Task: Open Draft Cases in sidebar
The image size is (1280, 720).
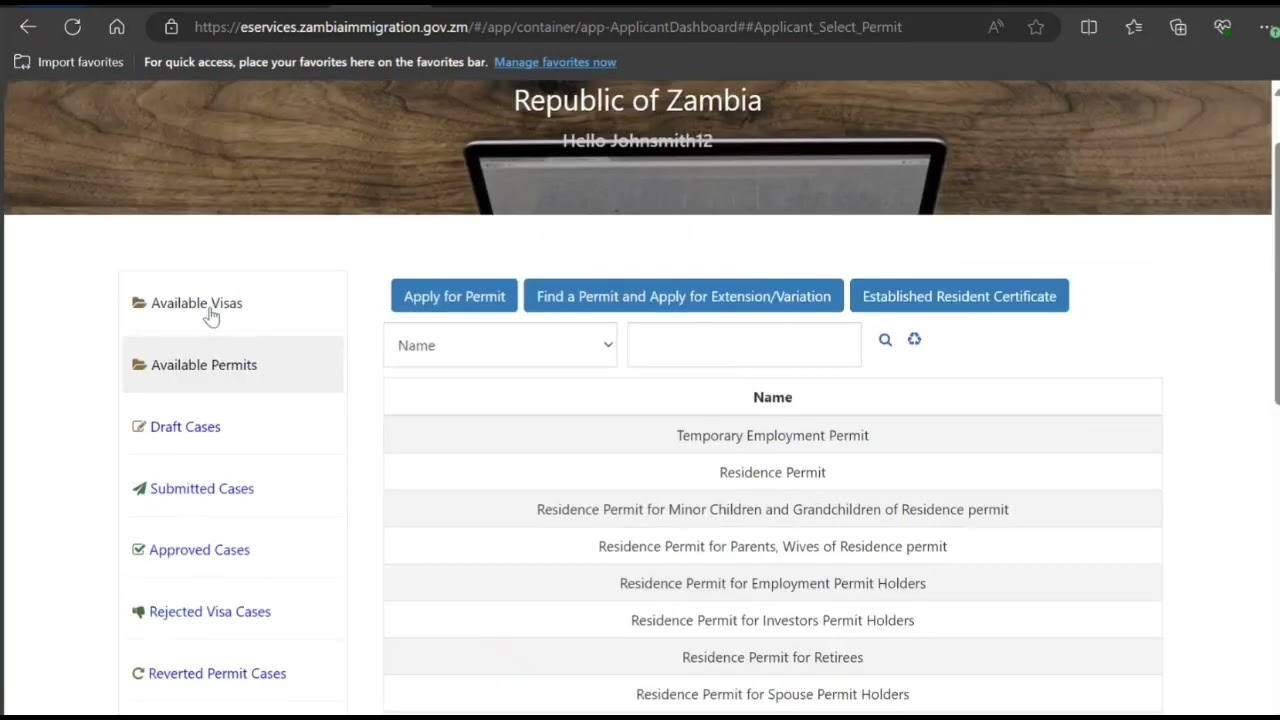Action: (x=185, y=427)
